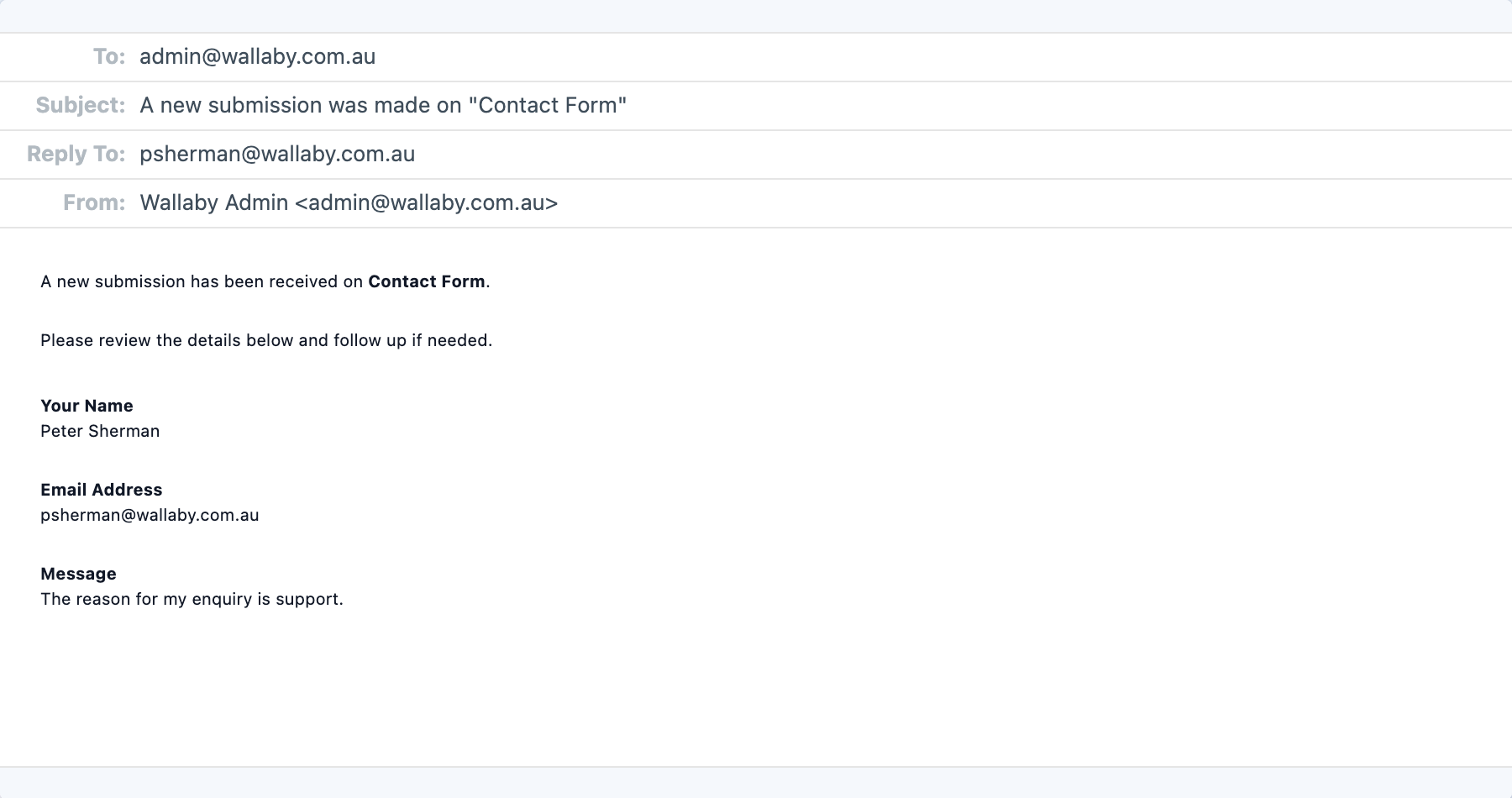Click the "From:" header label
1512x798 pixels.
pyautogui.click(x=94, y=203)
